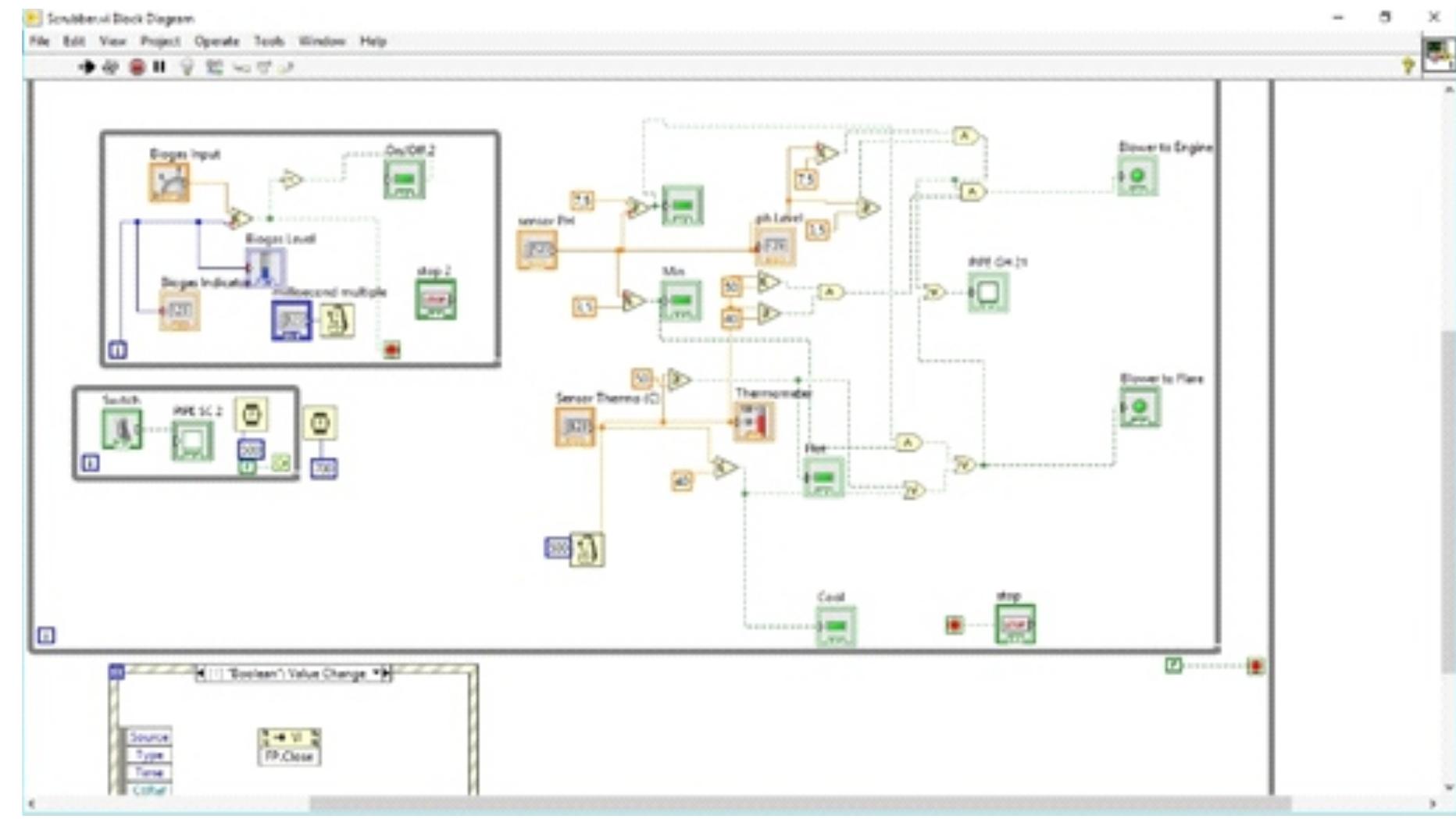Screen dimensions: 1456x819
Task: Select the Min boolean indicator terminal
Action: pos(681,301)
